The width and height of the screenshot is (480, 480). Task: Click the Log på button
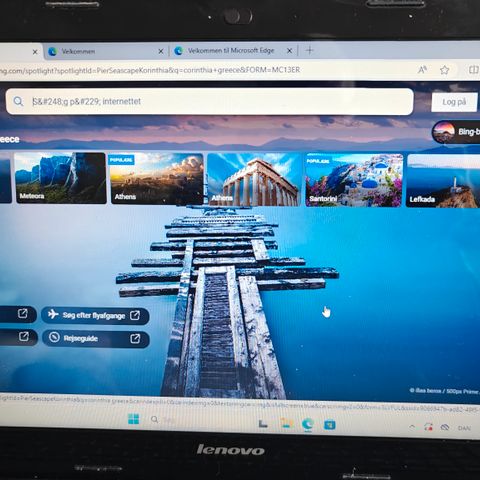click(454, 102)
